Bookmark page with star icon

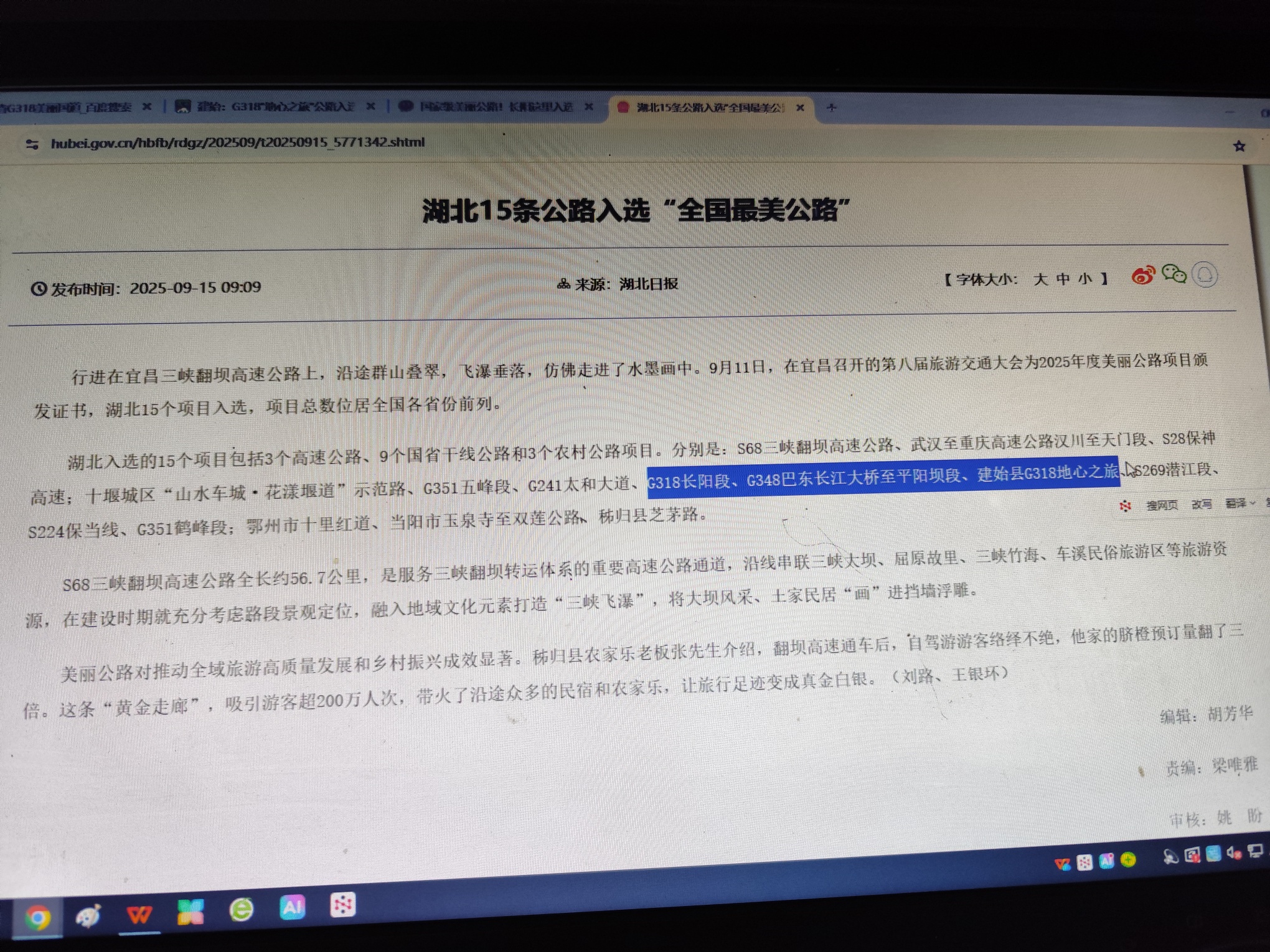[x=1239, y=146]
